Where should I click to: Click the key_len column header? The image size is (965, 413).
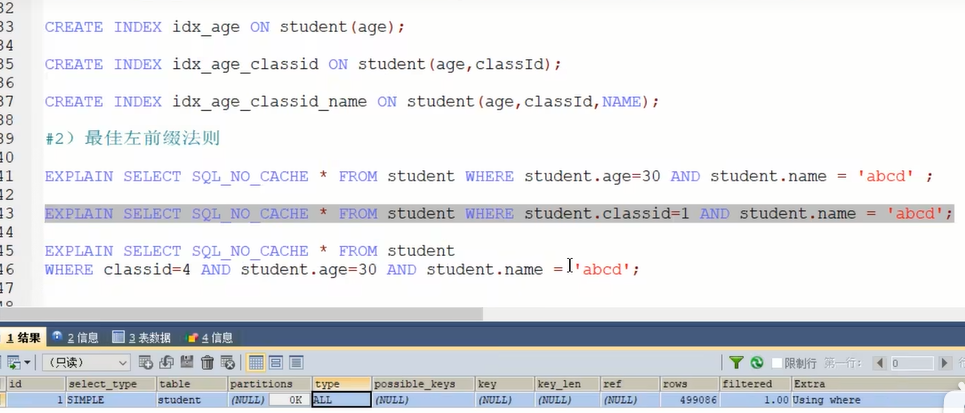[567, 384]
